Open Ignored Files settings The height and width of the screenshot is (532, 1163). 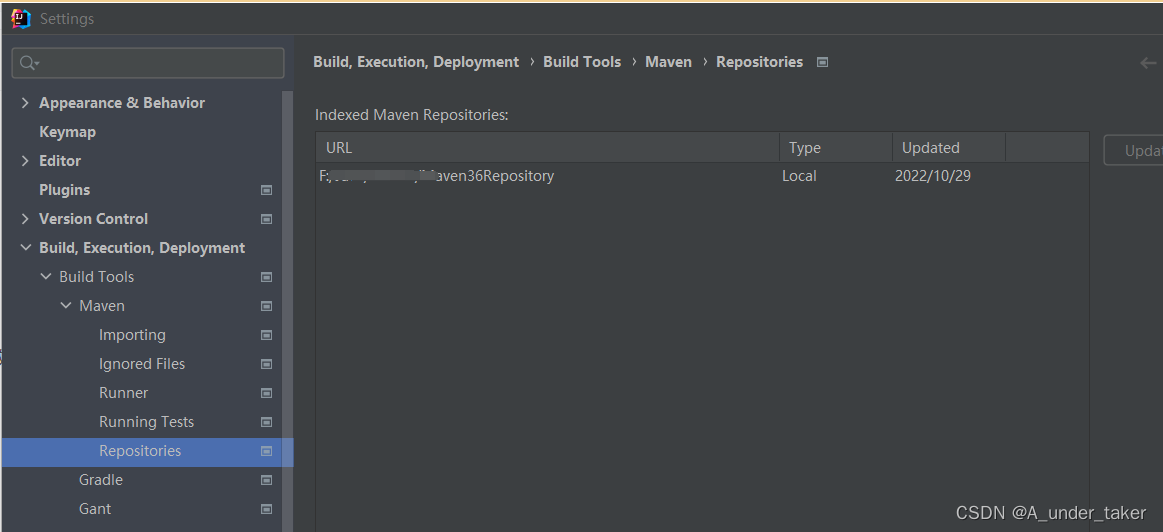pyautogui.click(x=142, y=364)
